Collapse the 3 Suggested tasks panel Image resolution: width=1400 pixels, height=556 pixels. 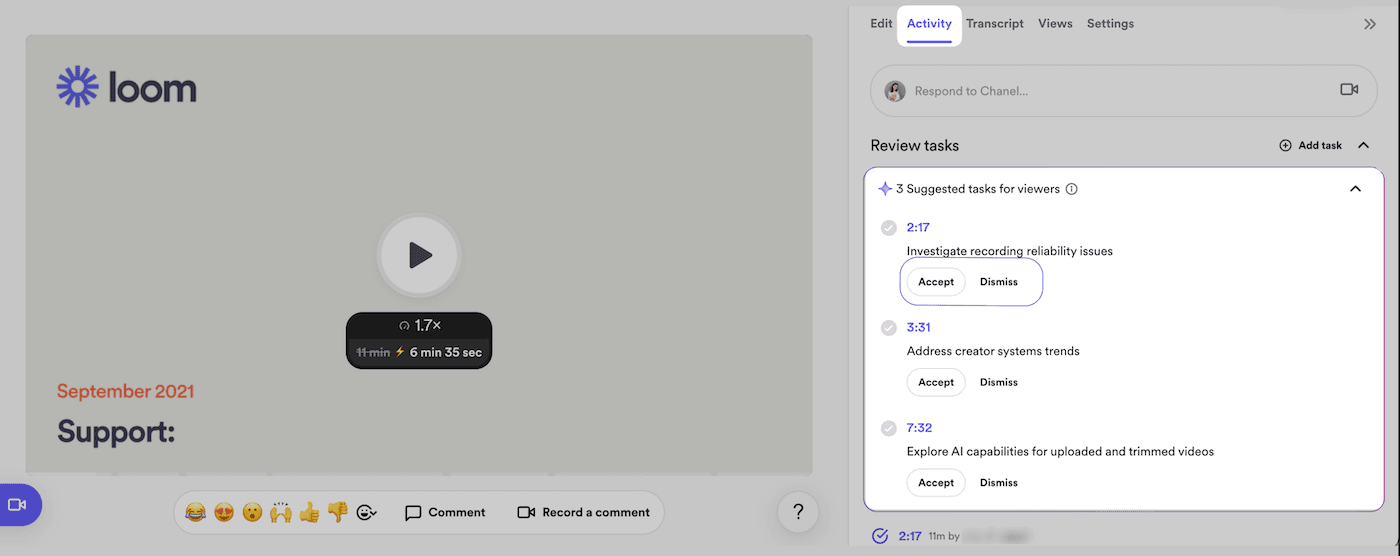point(1355,189)
